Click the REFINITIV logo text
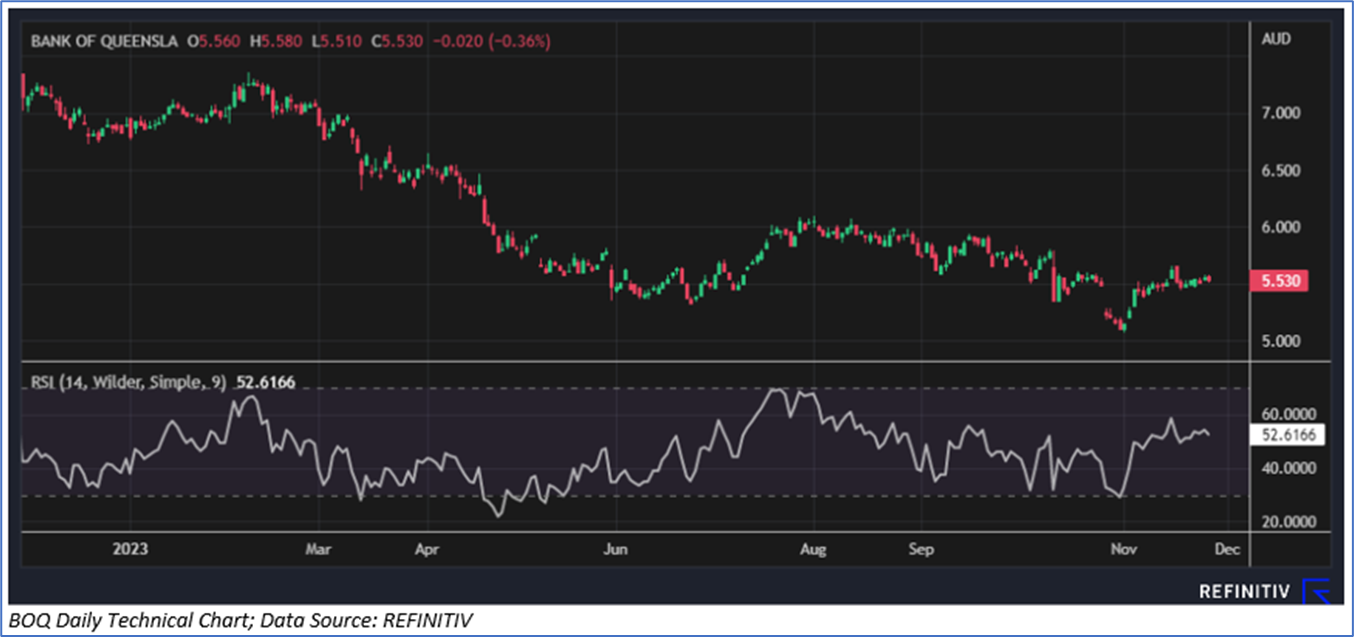 coord(1245,591)
